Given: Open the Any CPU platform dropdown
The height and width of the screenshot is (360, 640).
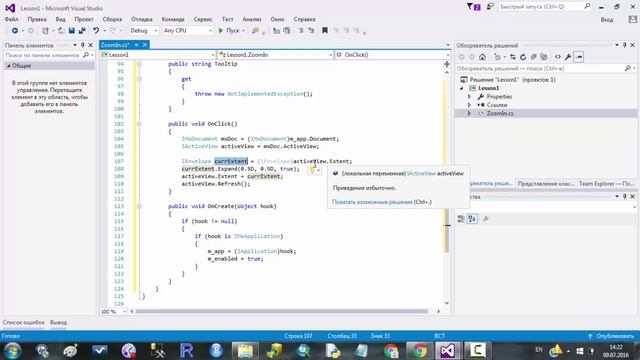Looking at the screenshot, I should [x=188, y=31].
